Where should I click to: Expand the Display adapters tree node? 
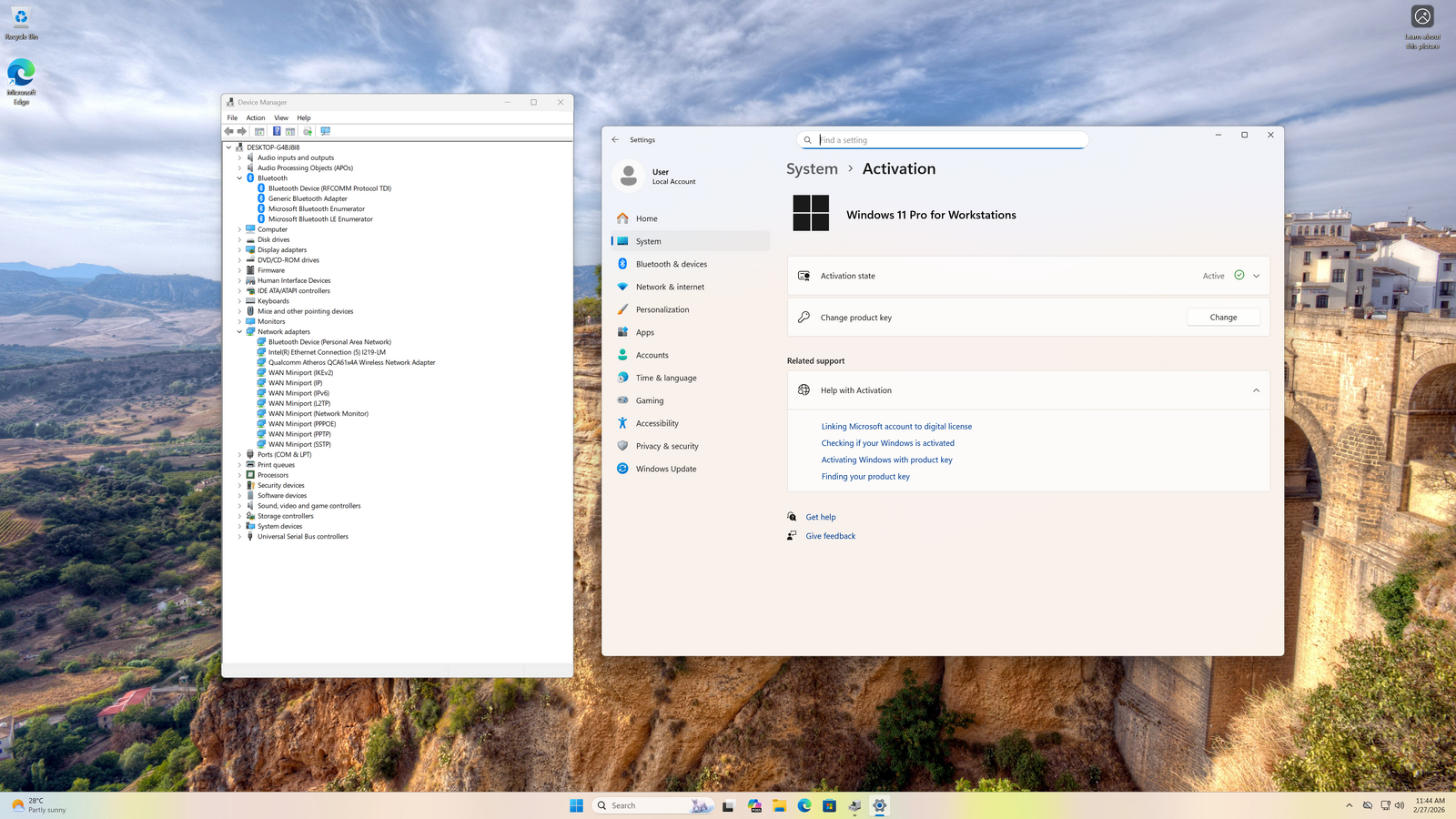tap(239, 250)
